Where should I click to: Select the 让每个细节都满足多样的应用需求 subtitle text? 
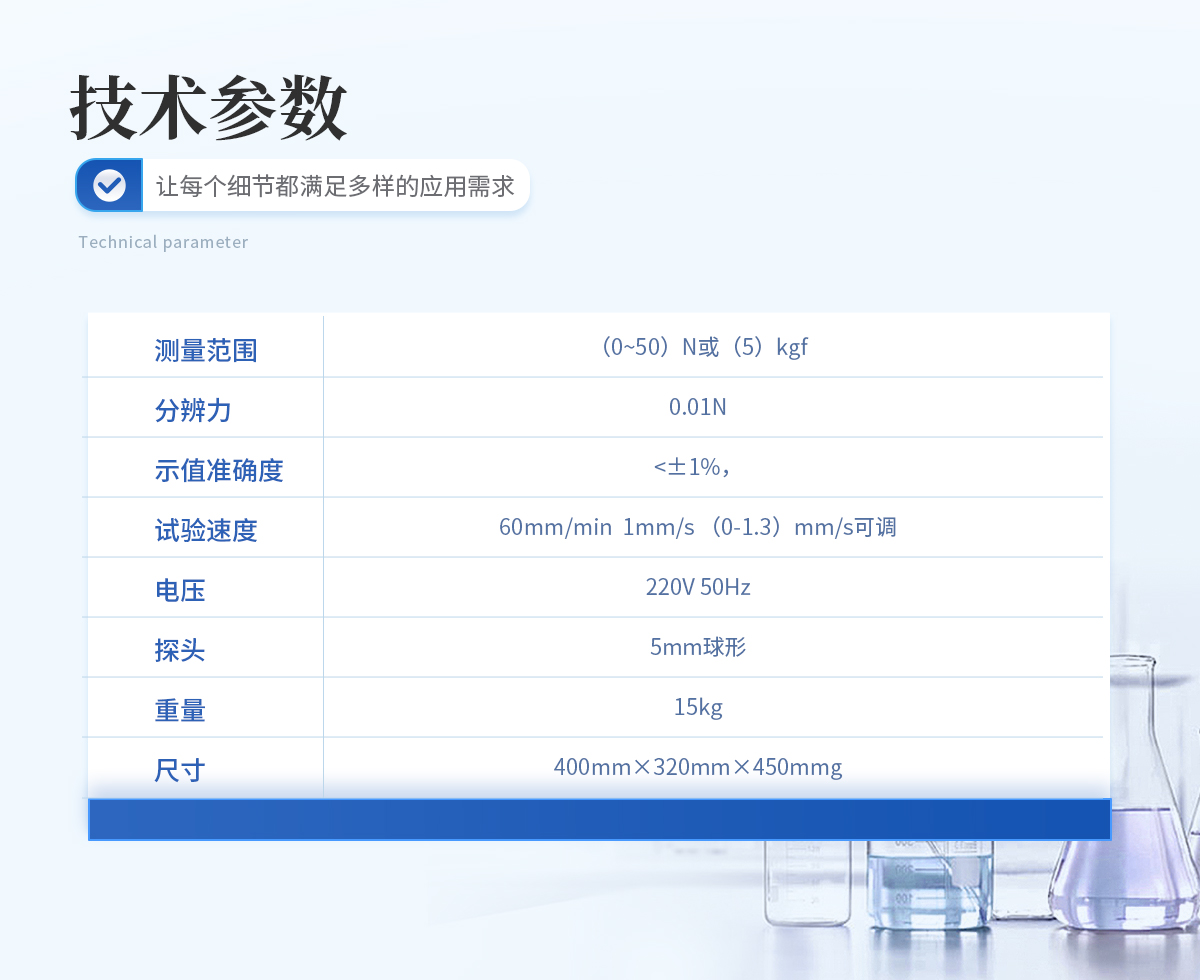pyautogui.click(x=335, y=186)
